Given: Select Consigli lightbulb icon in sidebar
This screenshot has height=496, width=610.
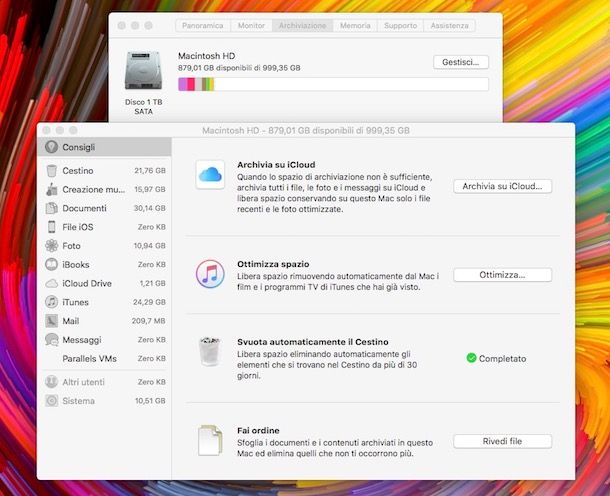Looking at the screenshot, I should point(51,147).
